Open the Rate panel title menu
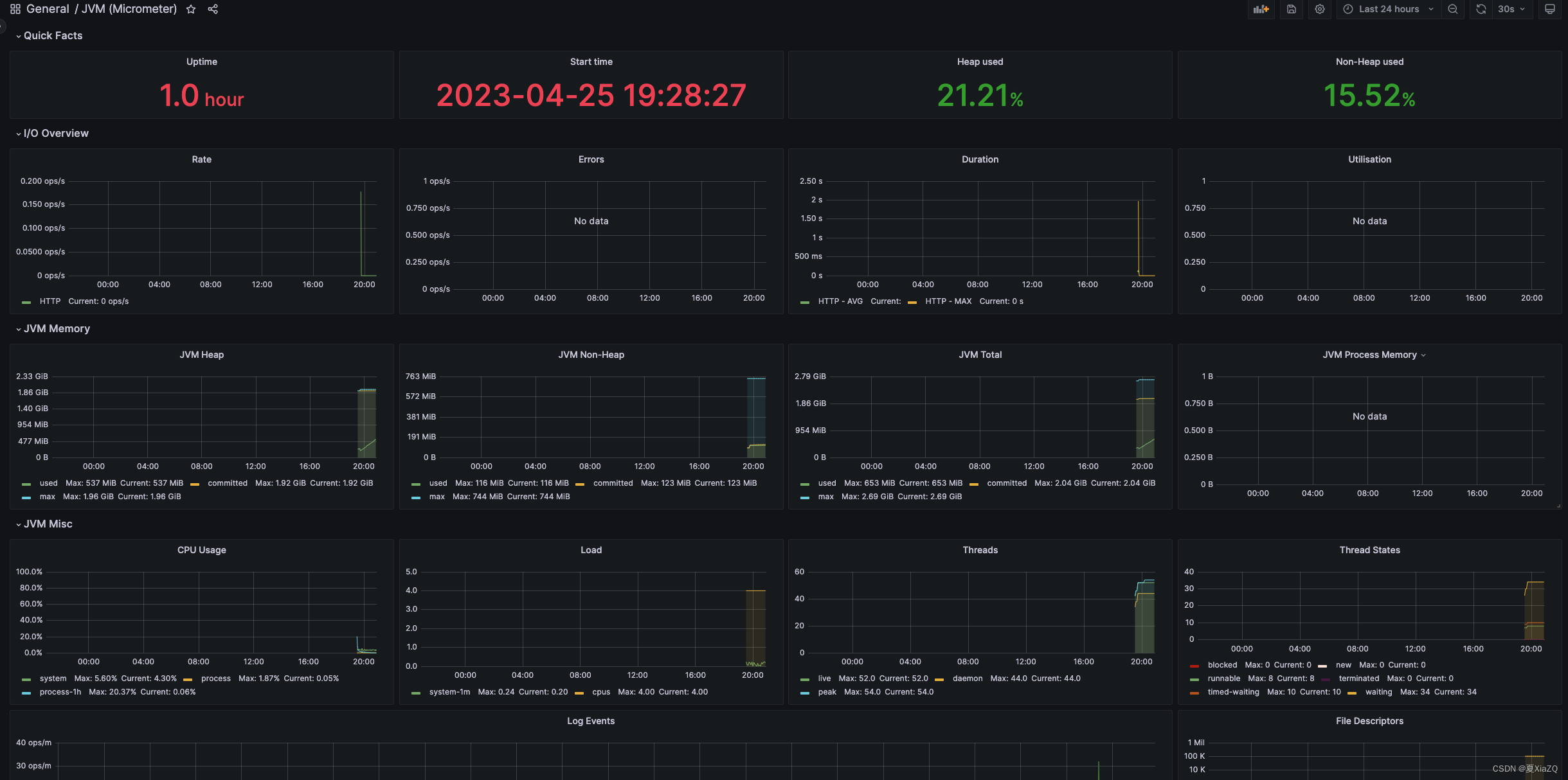Viewport: 1568px width, 780px height. [x=202, y=159]
